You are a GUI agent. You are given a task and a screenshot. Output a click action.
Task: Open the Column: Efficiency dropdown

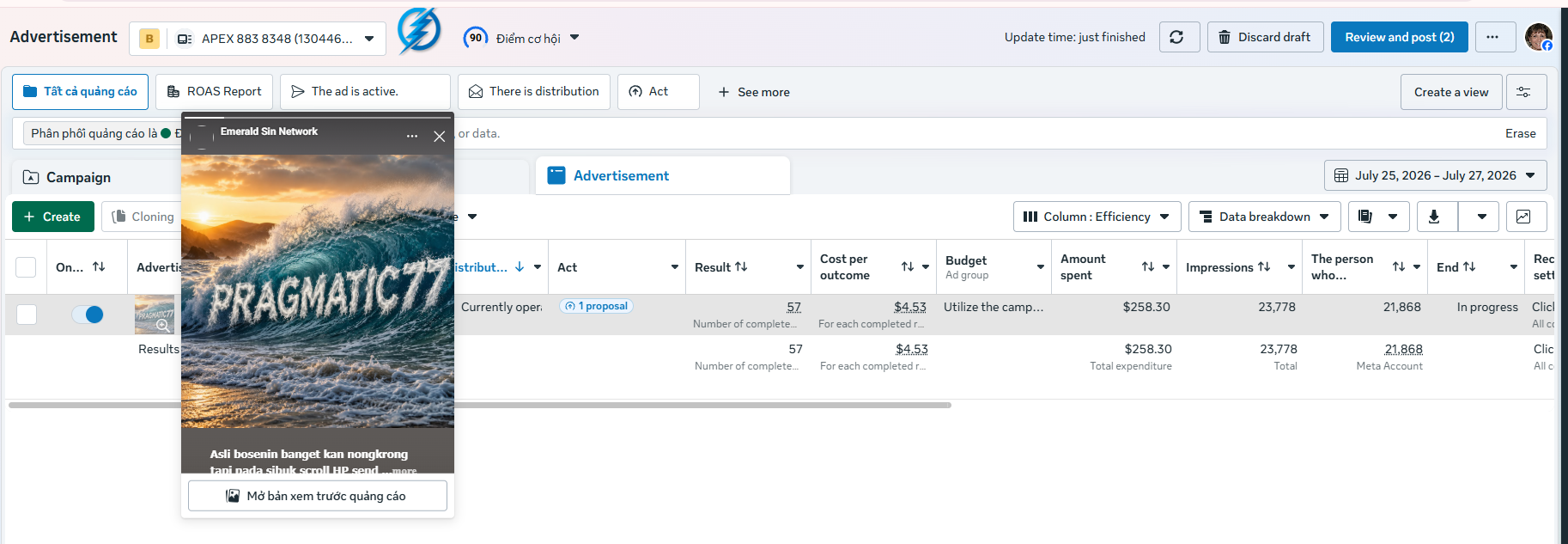pos(1097,217)
